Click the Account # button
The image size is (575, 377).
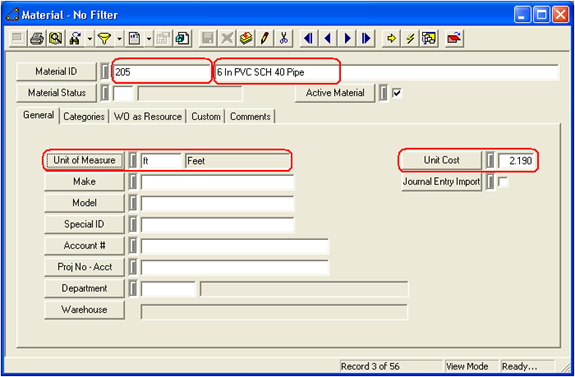(x=84, y=245)
